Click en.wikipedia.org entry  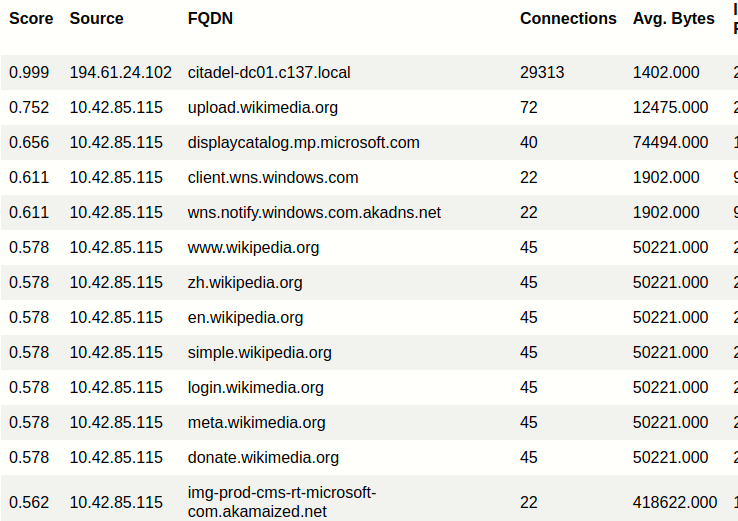[245, 318]
